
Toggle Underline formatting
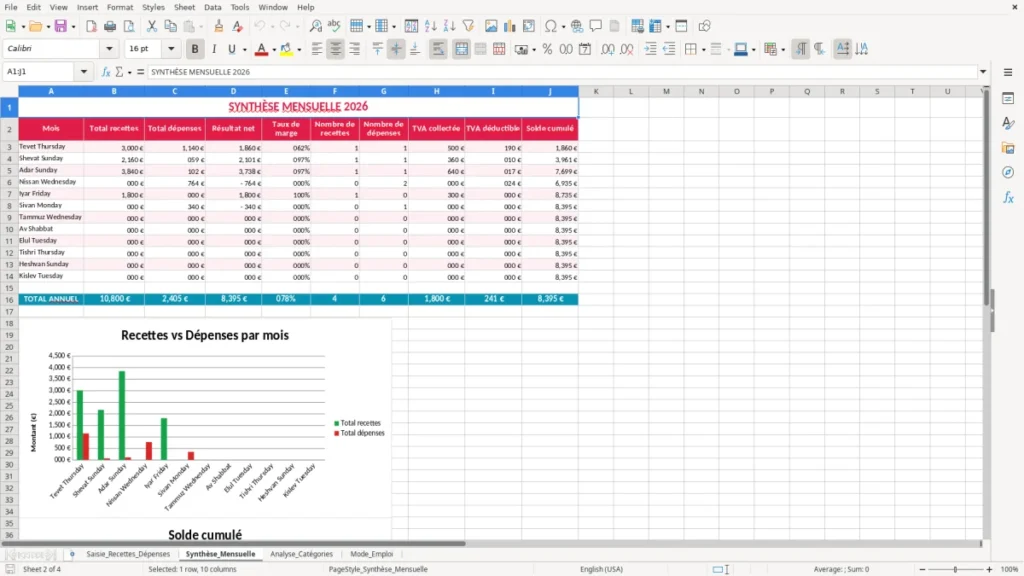[x=231, y=49]
